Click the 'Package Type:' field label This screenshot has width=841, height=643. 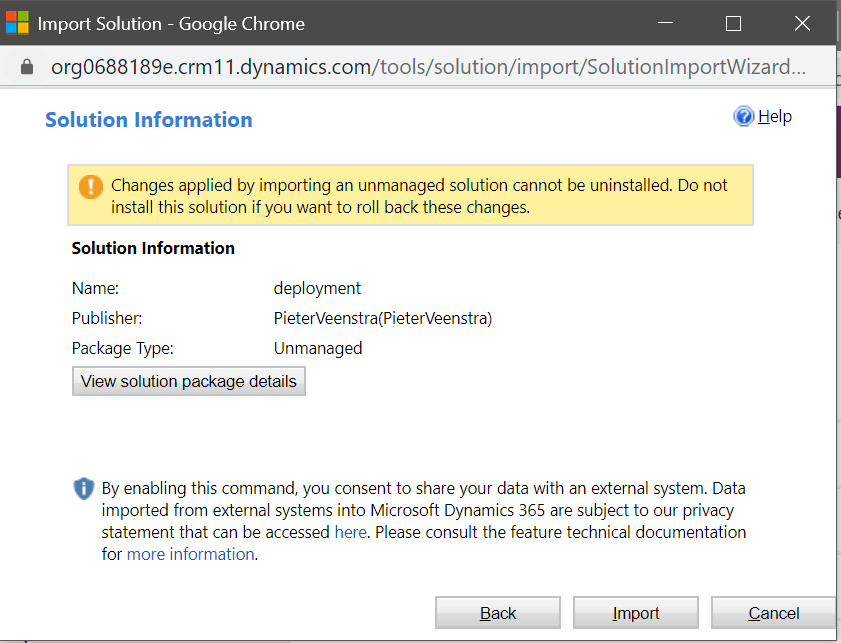(x=123, y=349)
